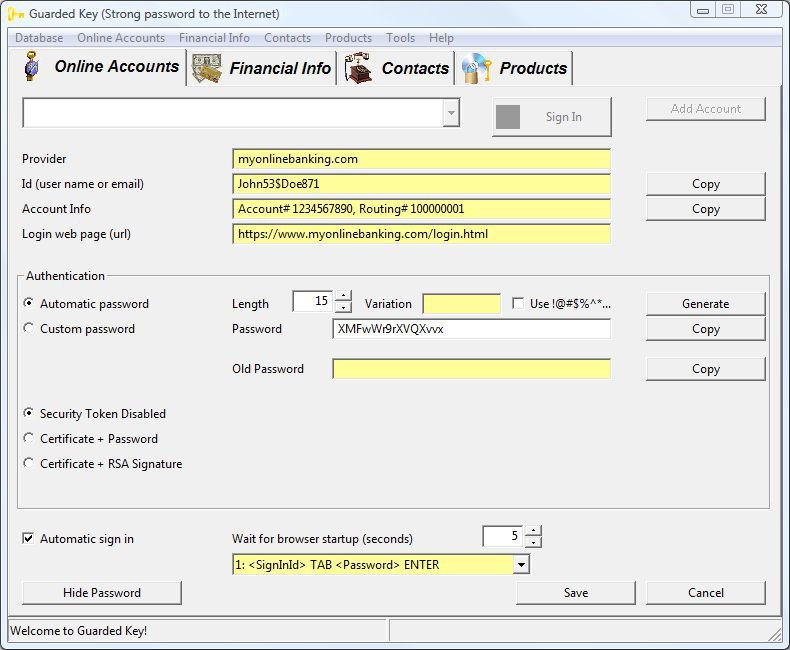This screenshot has height=650, width=790.
Task: Click the Length number field showing 15
Action: [313, 301]
